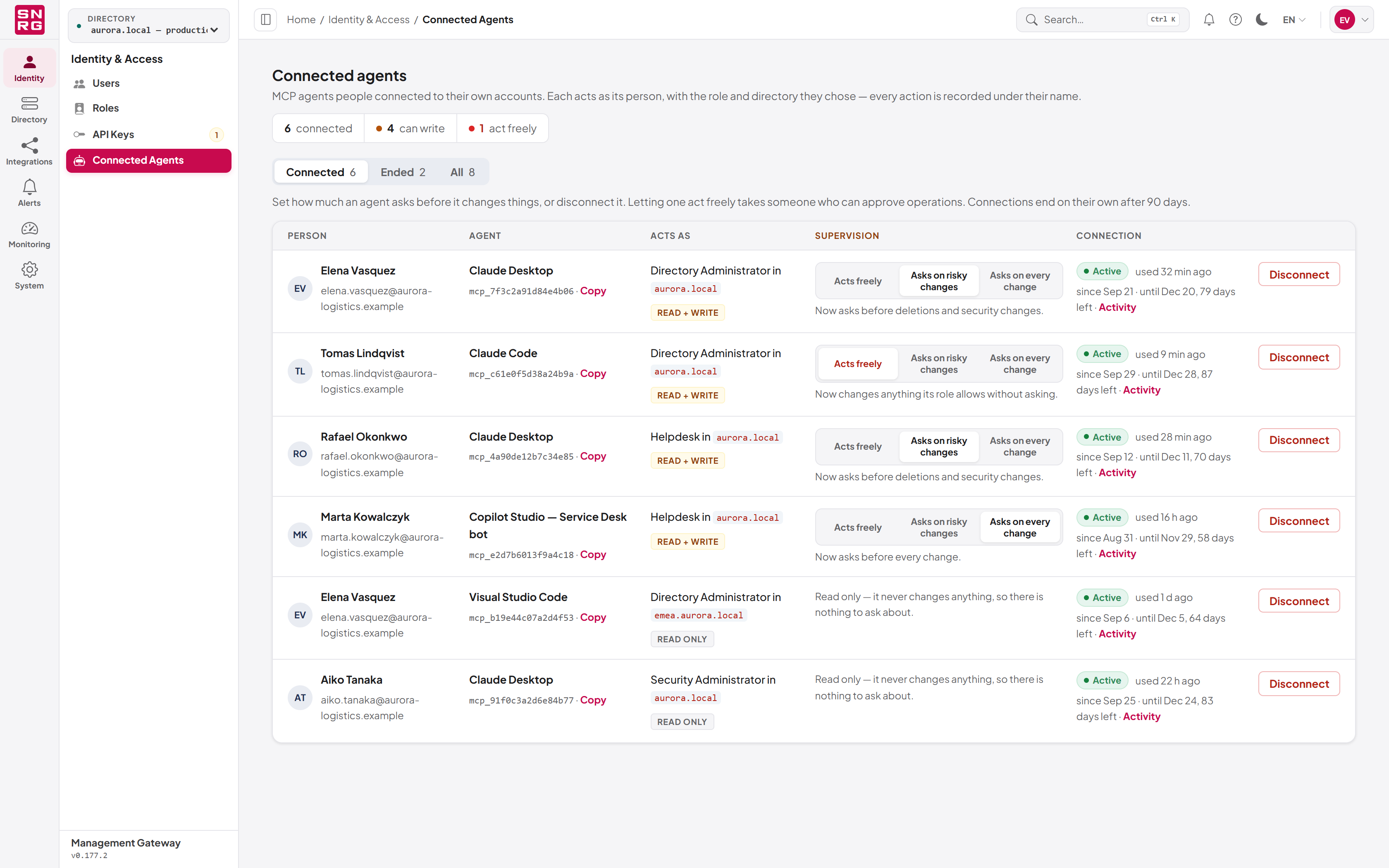
Task: Go to Home in the breadcrumb
Action: [x=301, y=19]
